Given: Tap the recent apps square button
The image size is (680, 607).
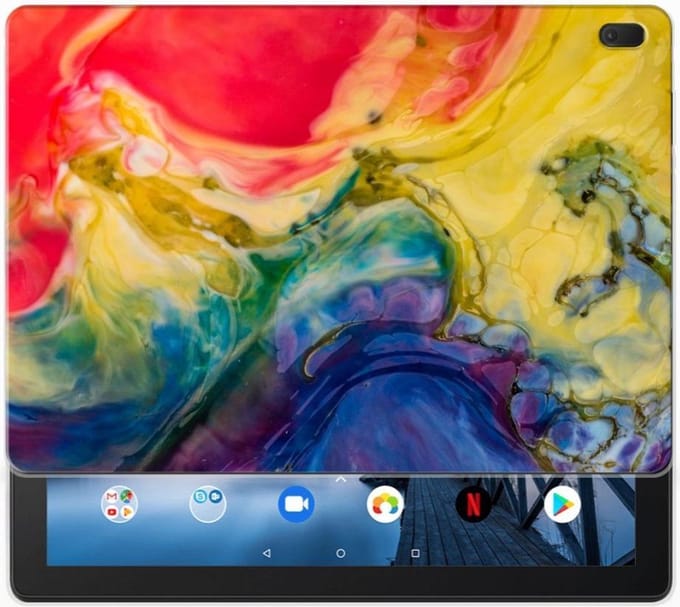Looking at the screenshot, I should click(x=415, y=553).
